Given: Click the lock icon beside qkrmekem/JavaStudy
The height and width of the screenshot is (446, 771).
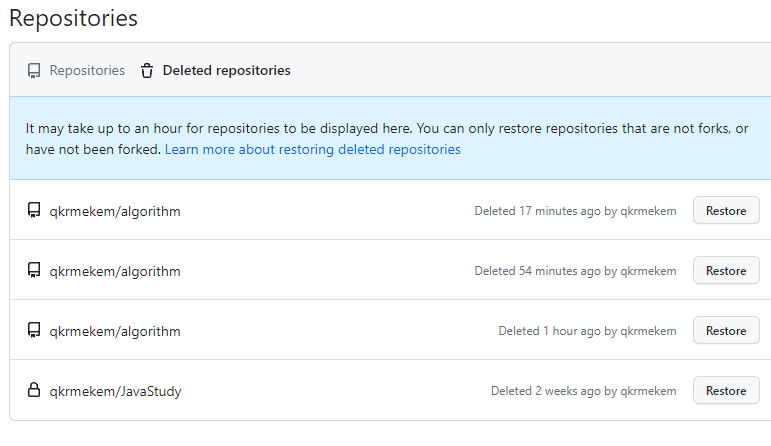Looking at the screenshot, I should 34,391.
